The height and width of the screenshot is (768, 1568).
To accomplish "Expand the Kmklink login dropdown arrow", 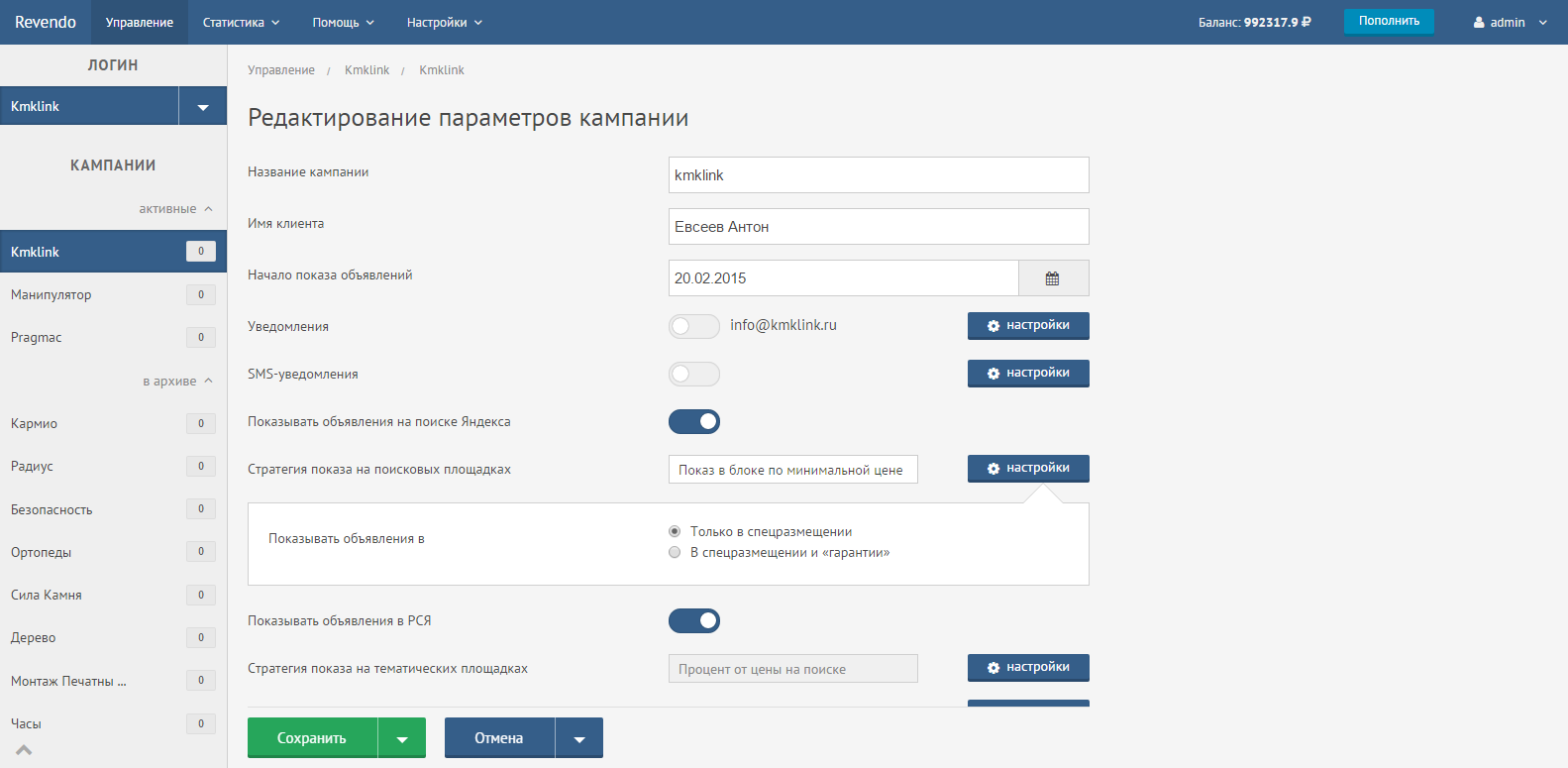I will point(203,107).
